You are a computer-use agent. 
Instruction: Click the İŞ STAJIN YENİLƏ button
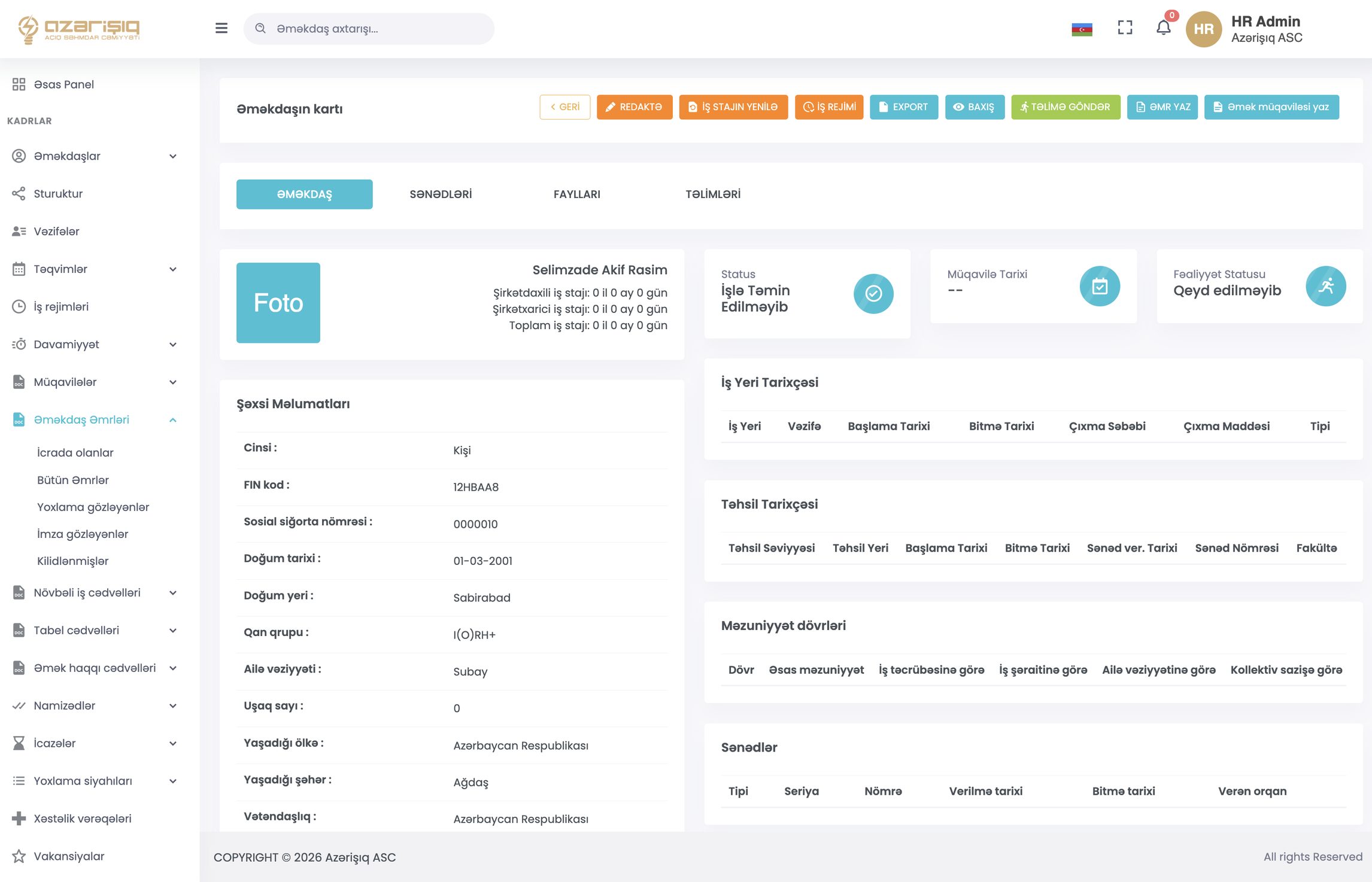click(x=733, y=107)
